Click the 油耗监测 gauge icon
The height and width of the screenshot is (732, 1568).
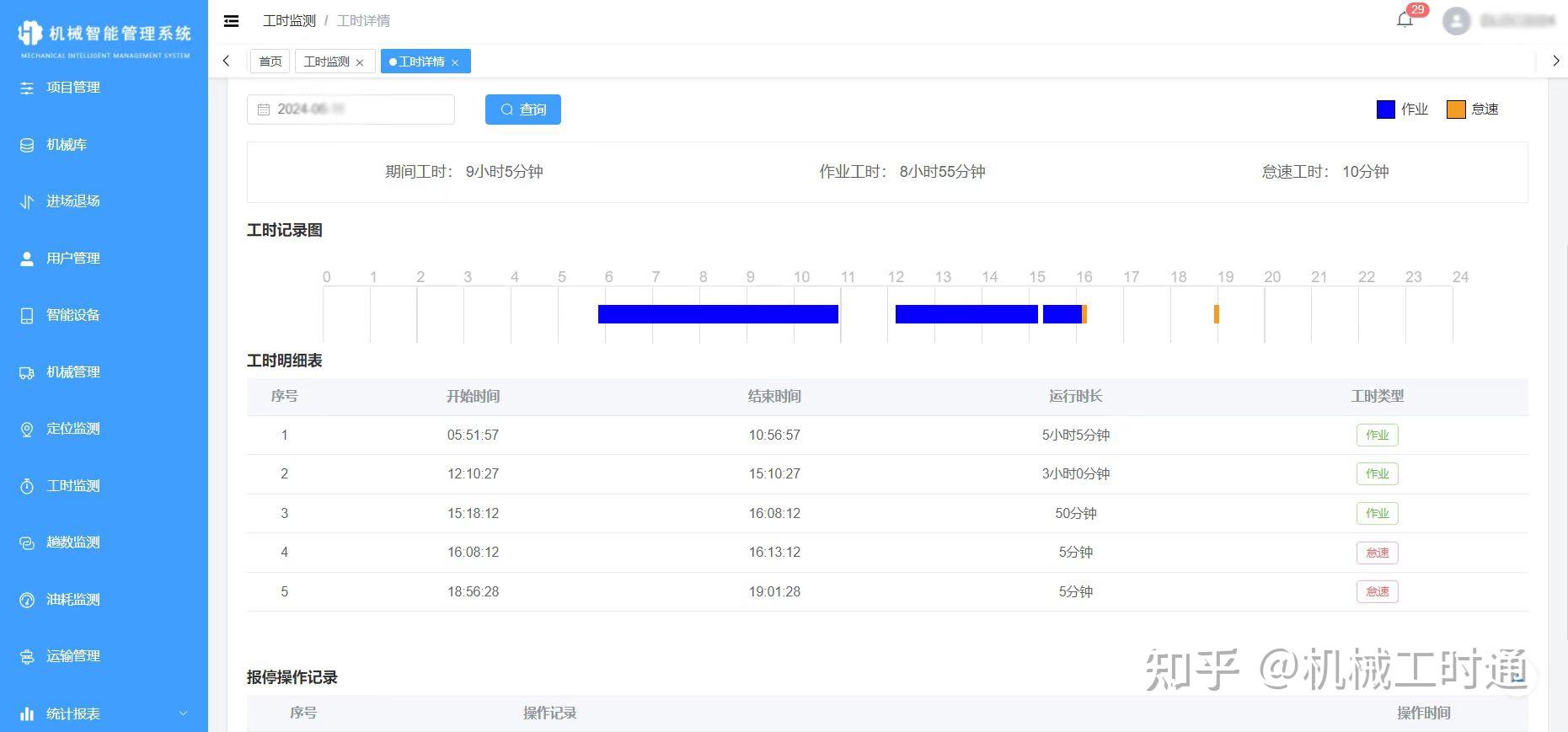pos(27,600)
